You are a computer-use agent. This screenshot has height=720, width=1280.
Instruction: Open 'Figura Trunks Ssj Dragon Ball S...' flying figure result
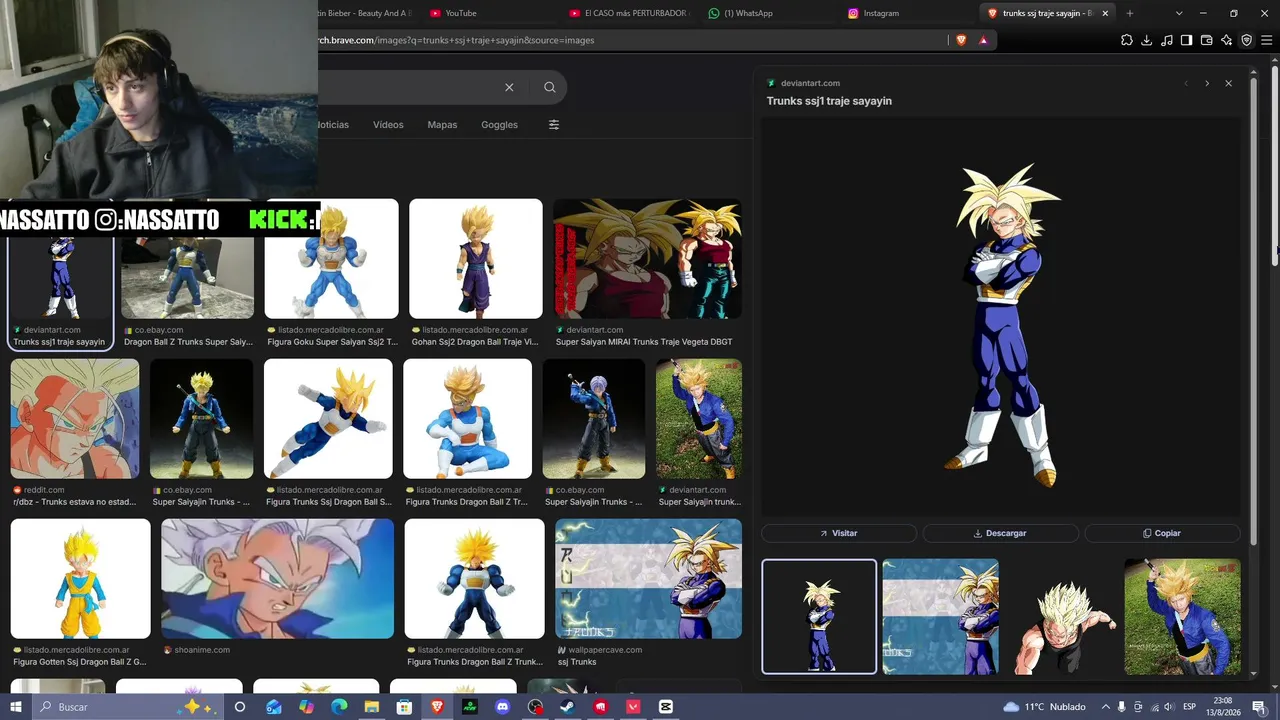click(x=328, y=419)
